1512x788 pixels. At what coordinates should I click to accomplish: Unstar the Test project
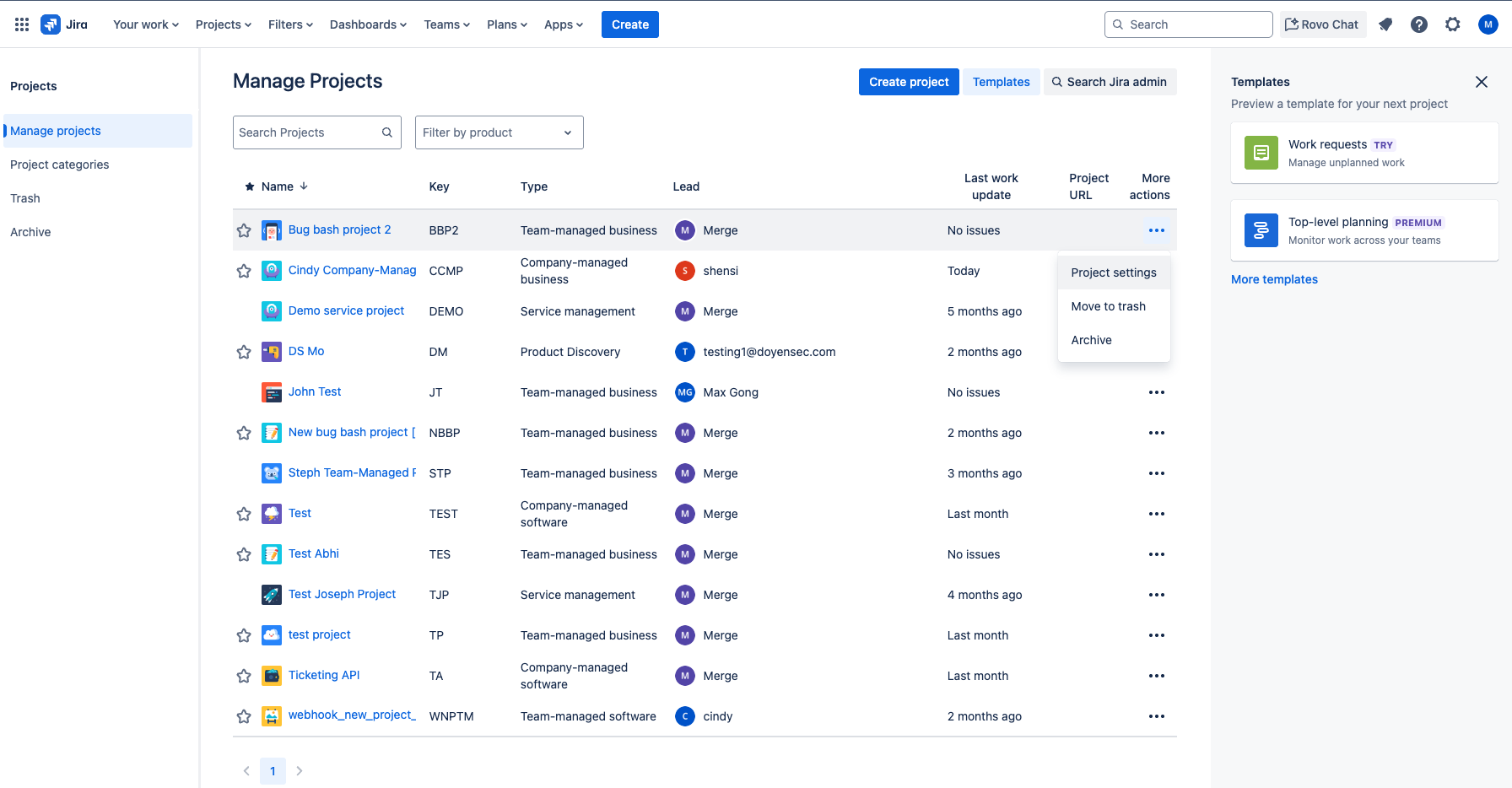pos(244,513)
